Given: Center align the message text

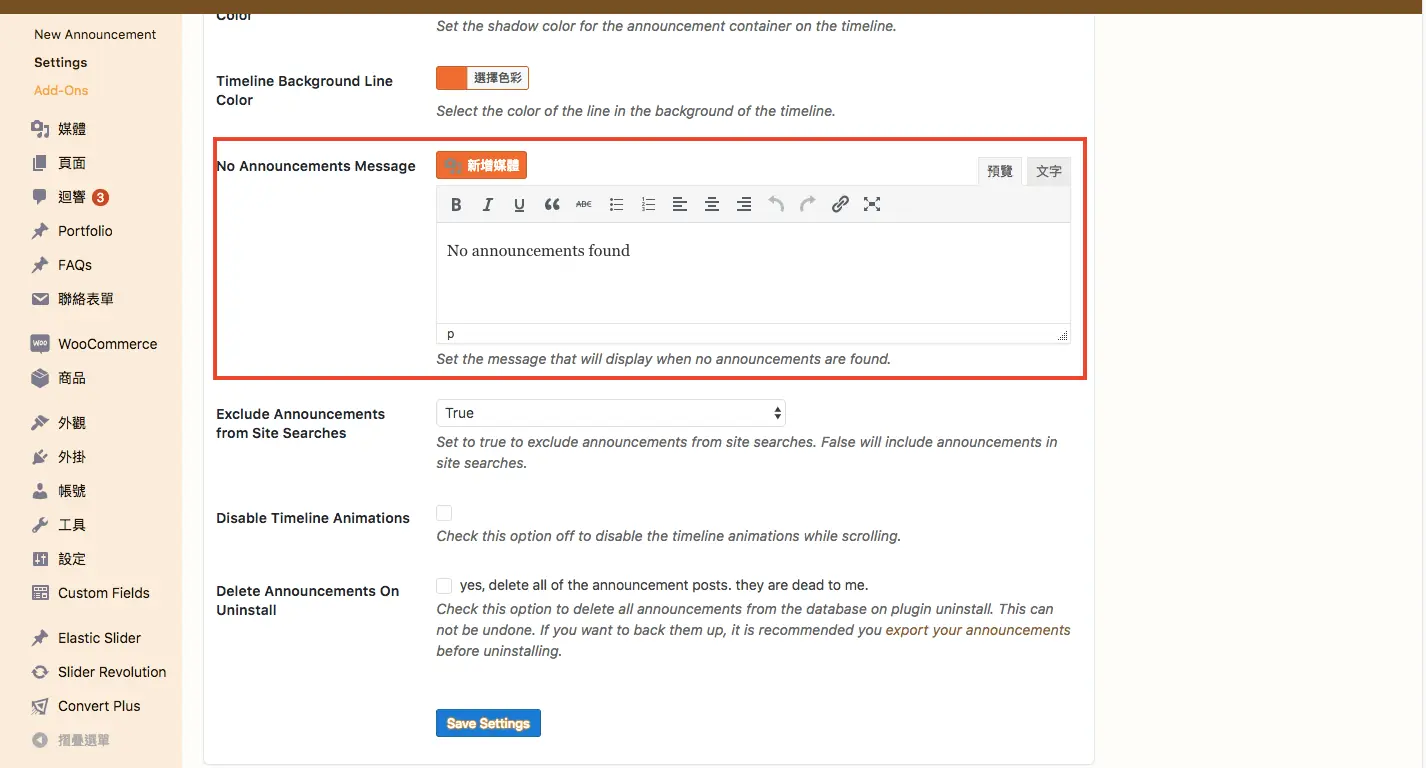Looking at the screenshot, I should (712, 204).
